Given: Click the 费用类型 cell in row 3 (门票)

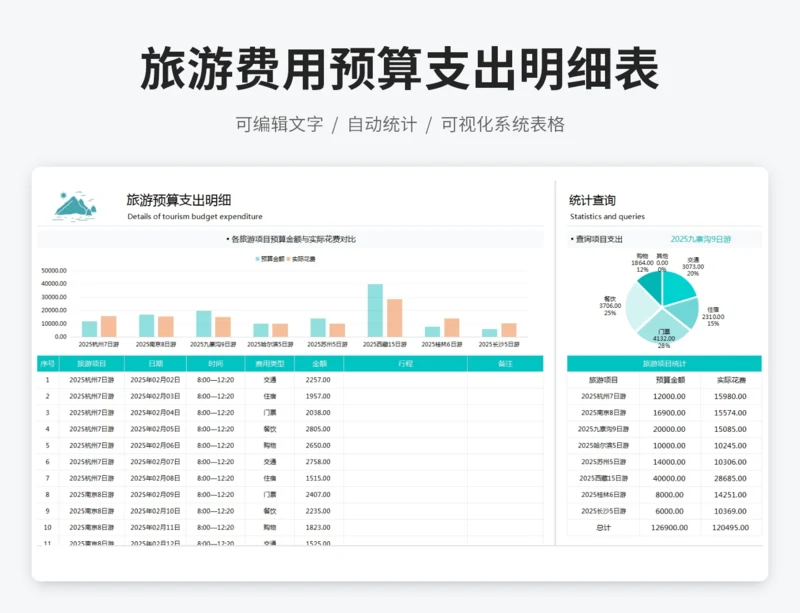Looking at the screenshot, I should (270, 412).
